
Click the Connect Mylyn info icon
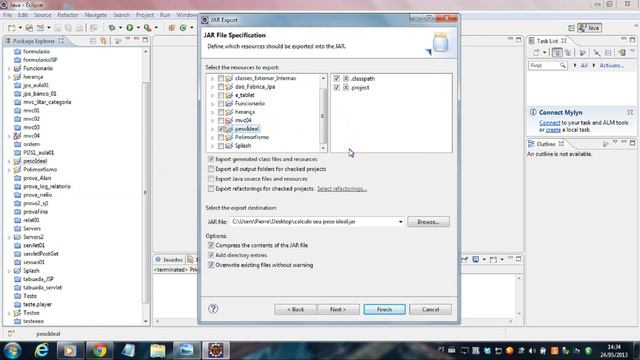click(x=533, y=112)
